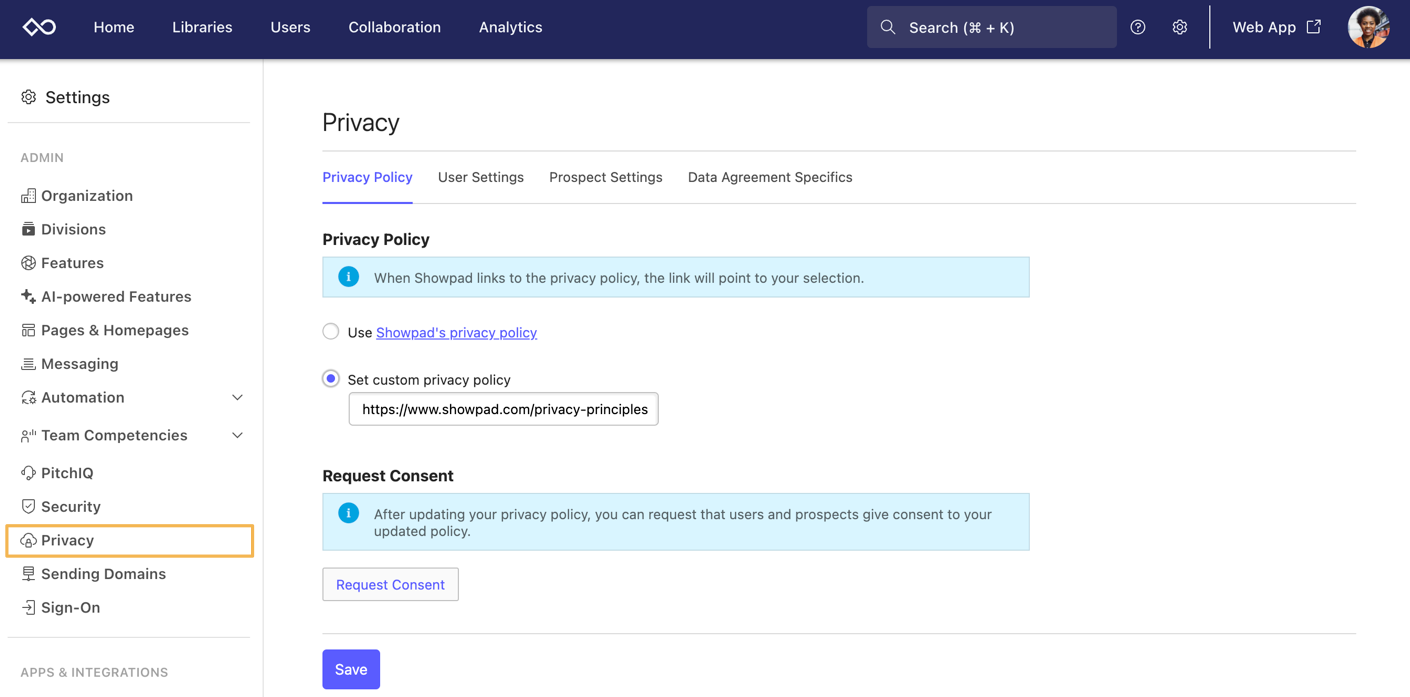The width and height of the screenshot is (1410, 697).
Task: Click the Pages & Homepages icon
Action: click(28, 330)
